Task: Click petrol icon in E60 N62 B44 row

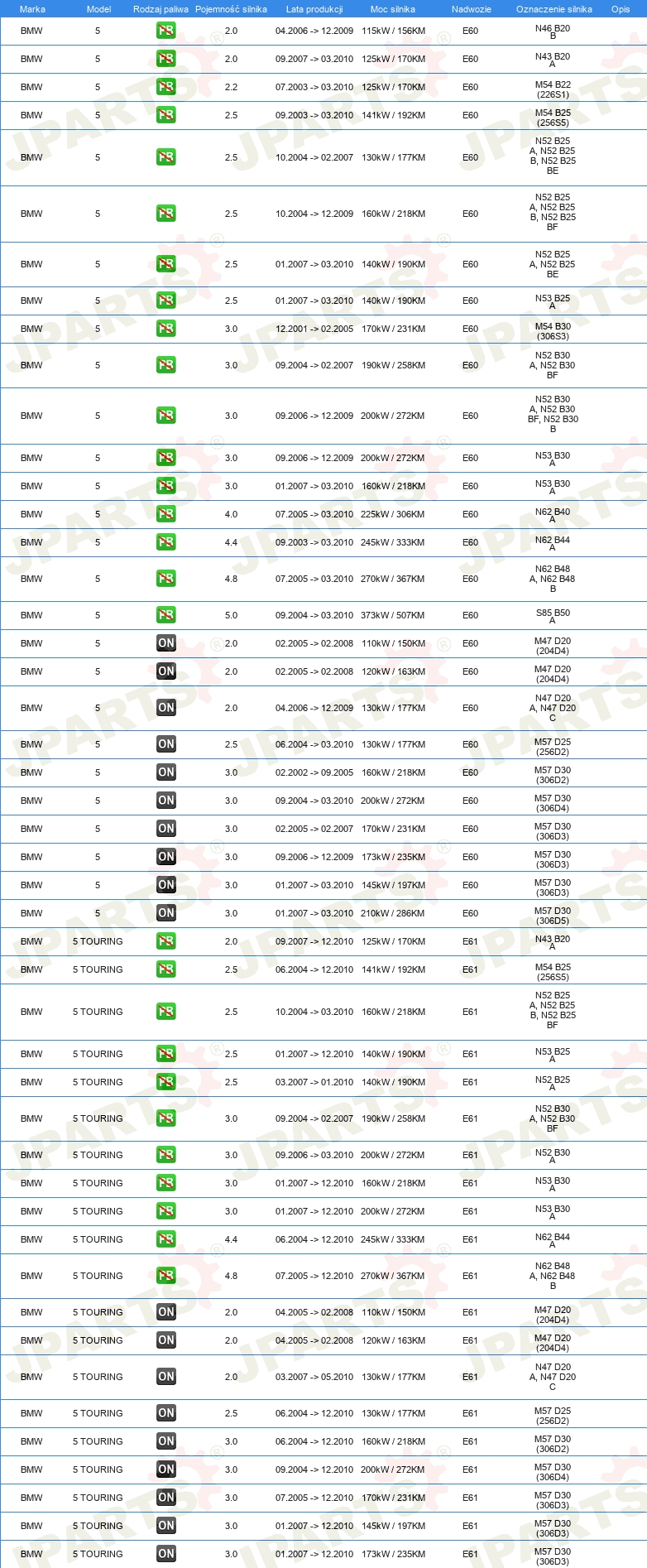Action: tap(166, 542)
